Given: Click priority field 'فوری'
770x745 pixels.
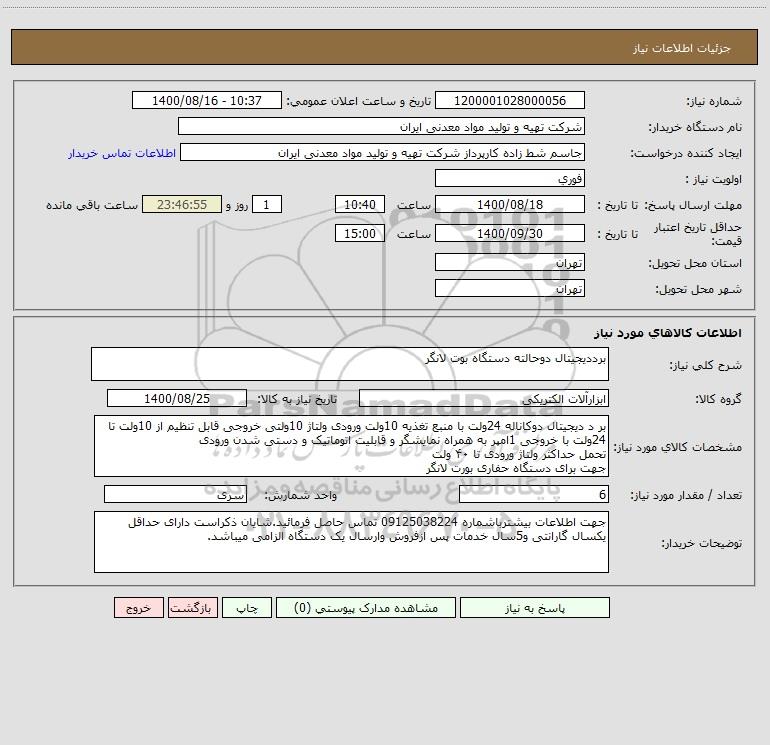Looking at the screenshot, I should click(510, 178).
